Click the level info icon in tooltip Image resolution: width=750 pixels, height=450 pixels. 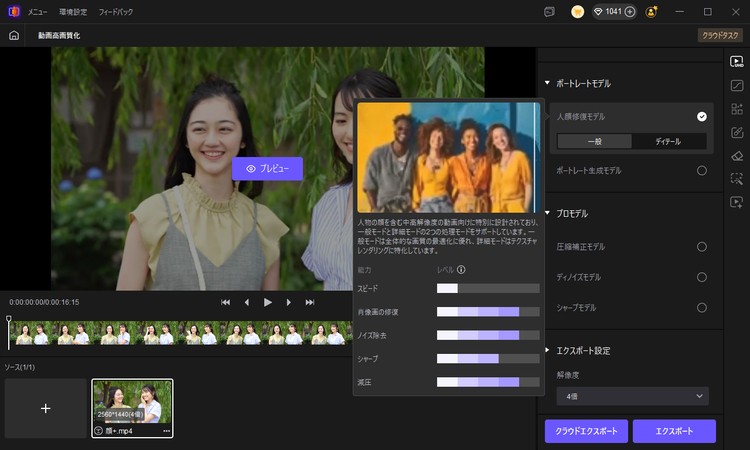pos(461,269)
